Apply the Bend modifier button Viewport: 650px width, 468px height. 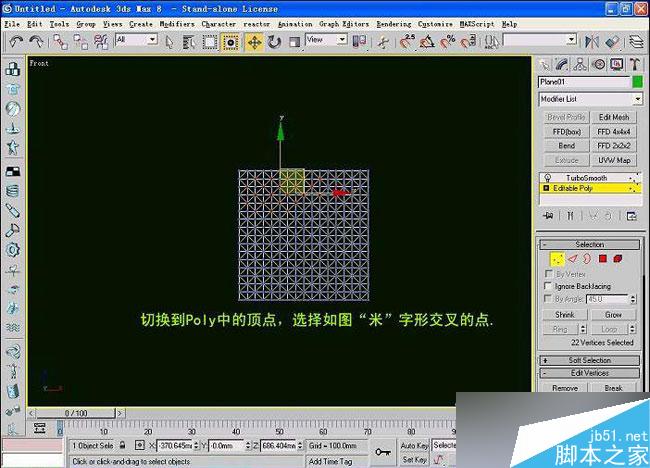coord(567,146)
